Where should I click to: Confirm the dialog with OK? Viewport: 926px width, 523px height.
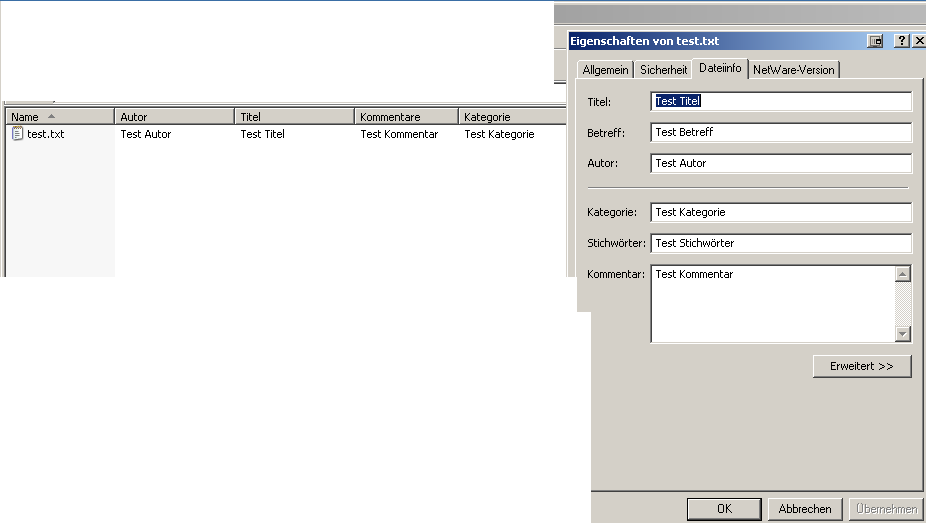[x=724, y=509]
